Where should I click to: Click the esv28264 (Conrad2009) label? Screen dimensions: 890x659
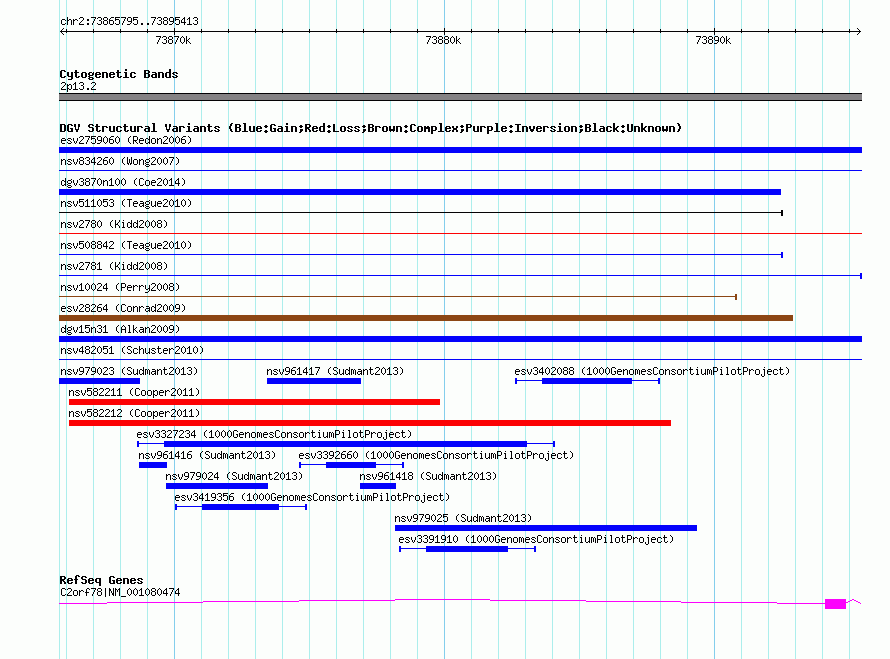pos(123,308)
